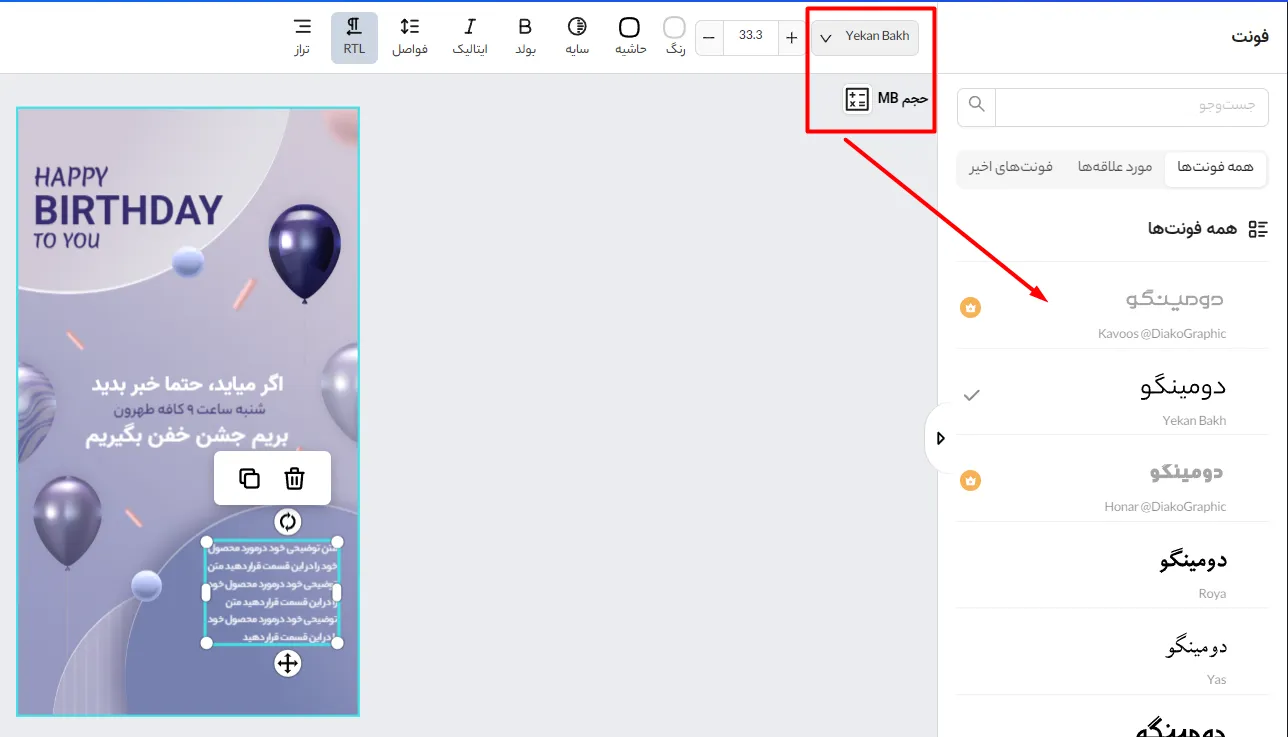Click the selected description text box
The width and height of the screenshot is (1288, 737).
point(272,593)
